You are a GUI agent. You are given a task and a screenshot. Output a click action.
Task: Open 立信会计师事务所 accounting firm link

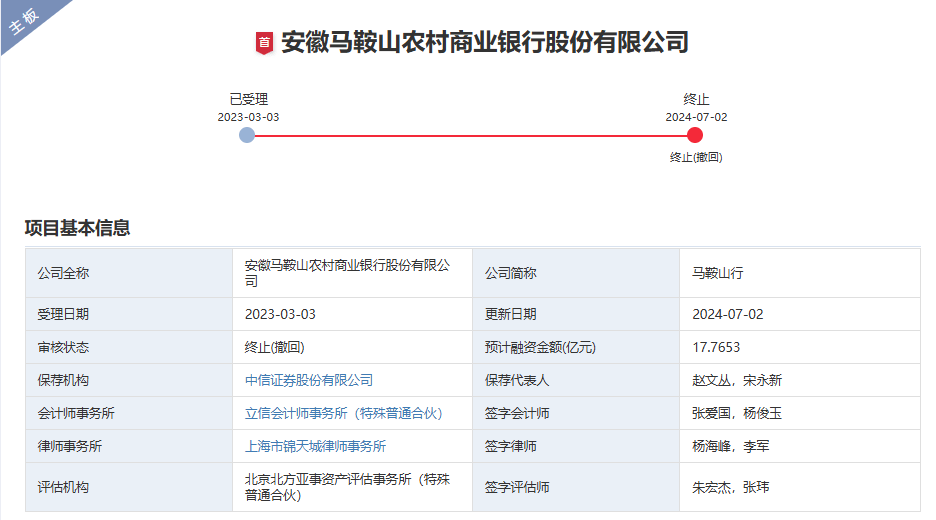pos(343,413)
